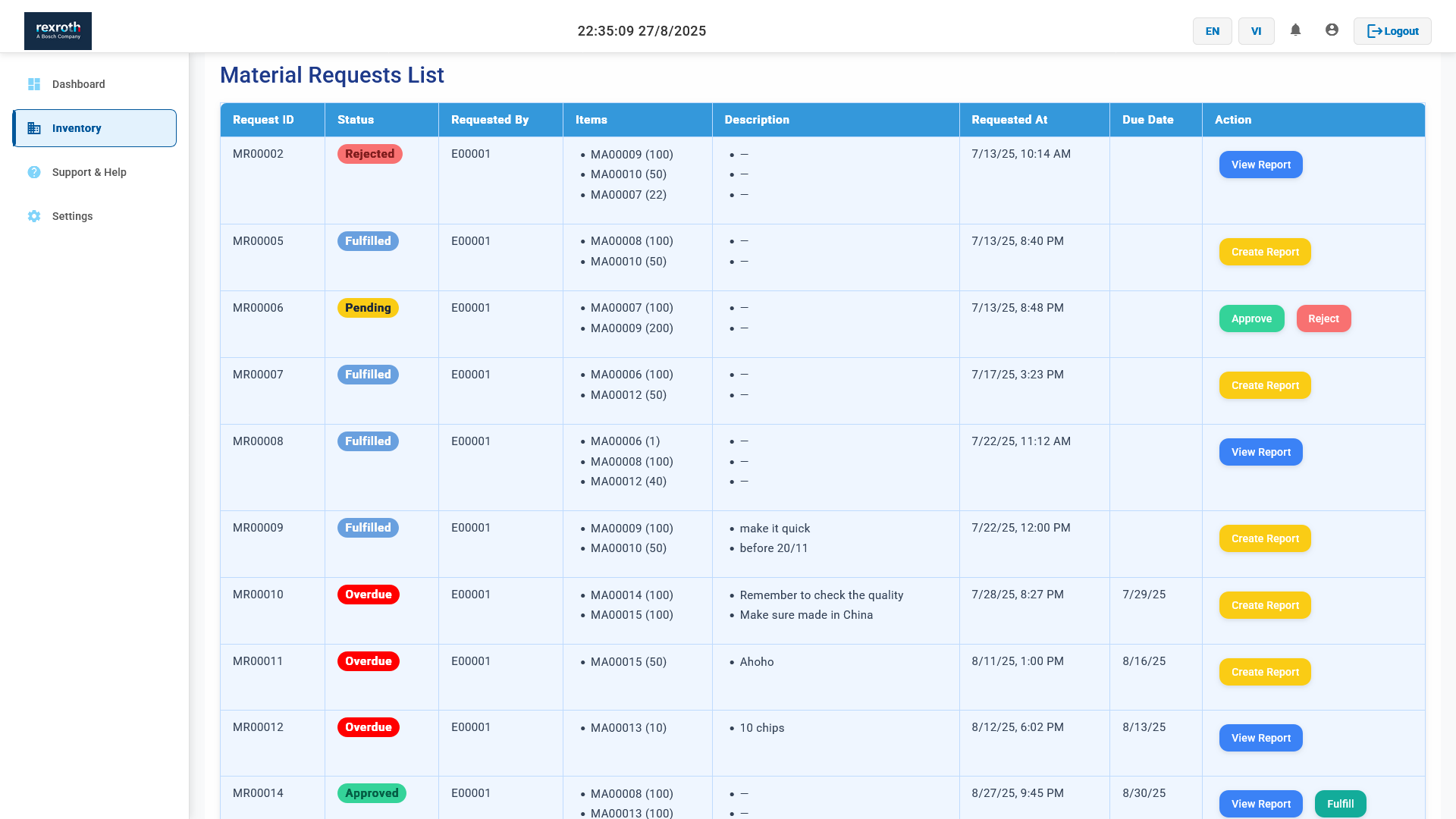Click the notification bell icon
This screenshot has width=1456, height=819.
click(1295, 30)
